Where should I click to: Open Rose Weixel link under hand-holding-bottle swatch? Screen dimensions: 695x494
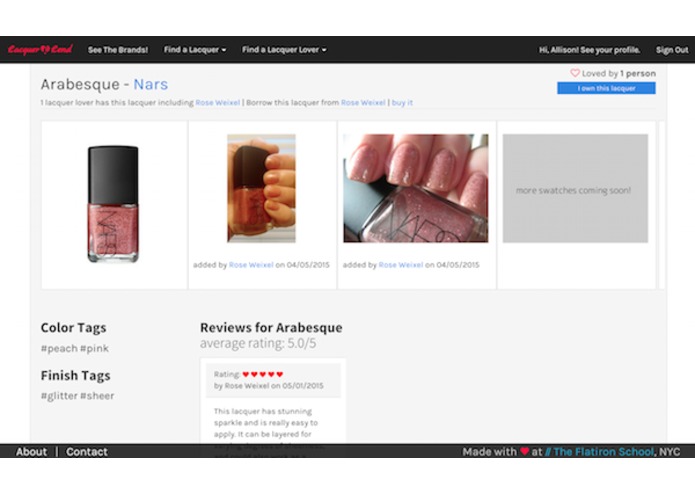click(251, 265)
